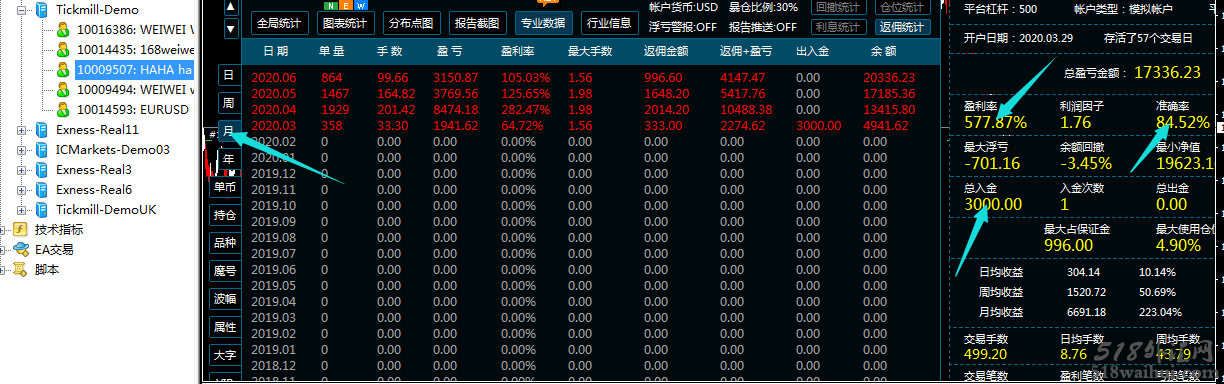The width and height of the screenshot is (1224, 384).
Task: Click the Exness-Real11 server icon
Action: 42,130
